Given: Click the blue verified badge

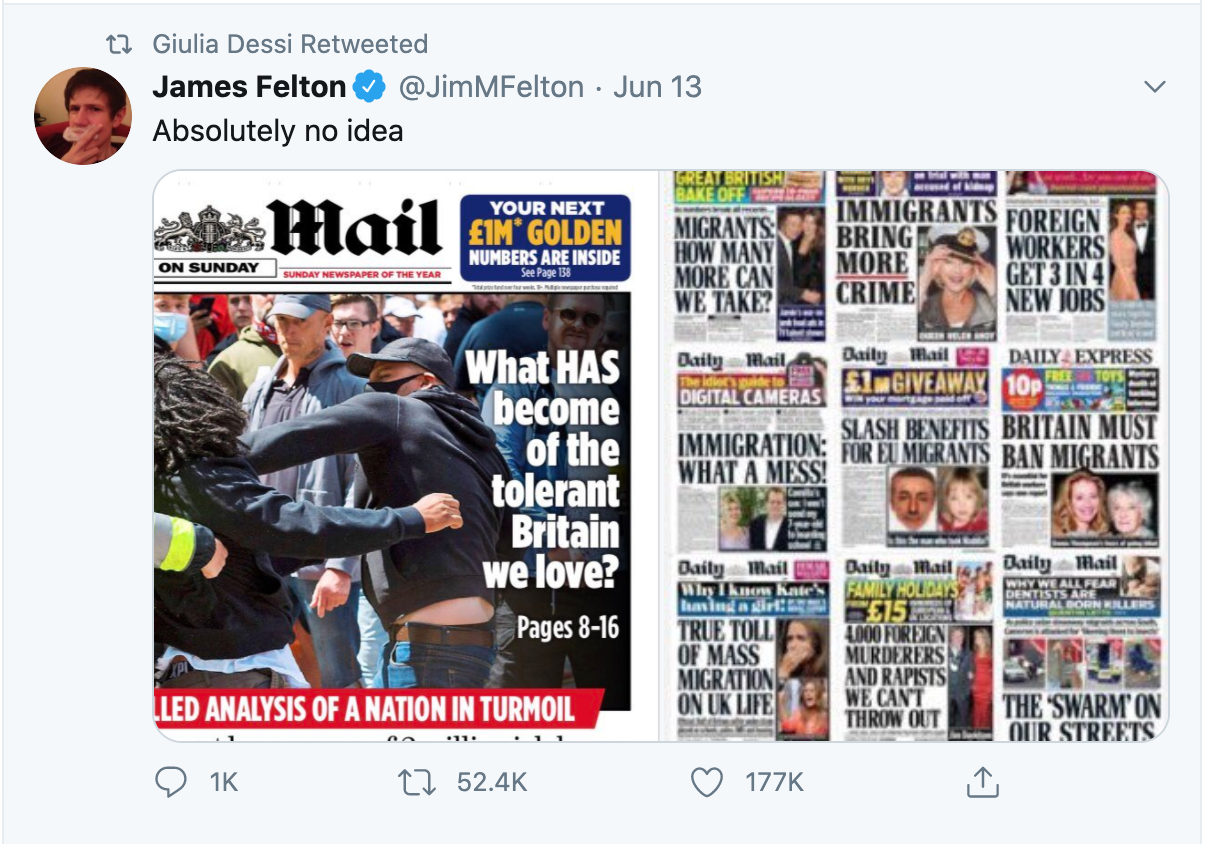Looking at the screenshot, I should click(x=369, y=88).
